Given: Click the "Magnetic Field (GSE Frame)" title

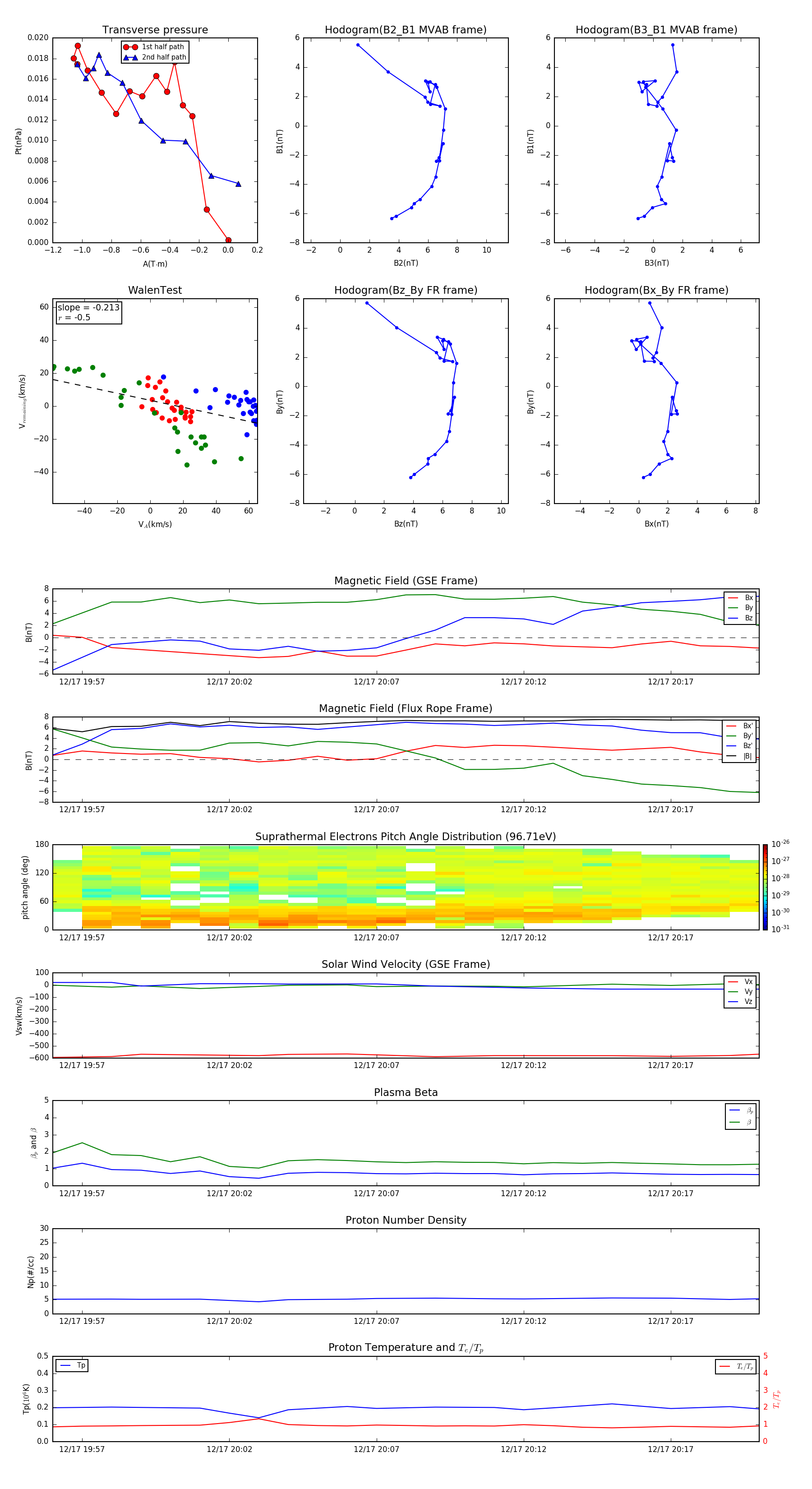Looking at the screenshot, I should [x=406, y=581].
